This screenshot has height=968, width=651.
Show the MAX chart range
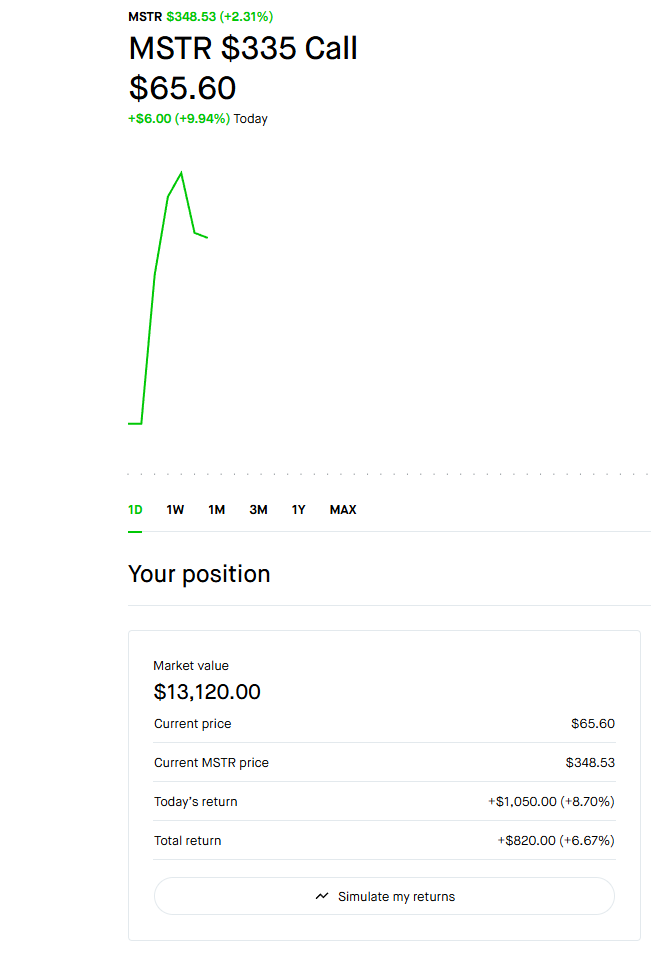click(342, 509)
